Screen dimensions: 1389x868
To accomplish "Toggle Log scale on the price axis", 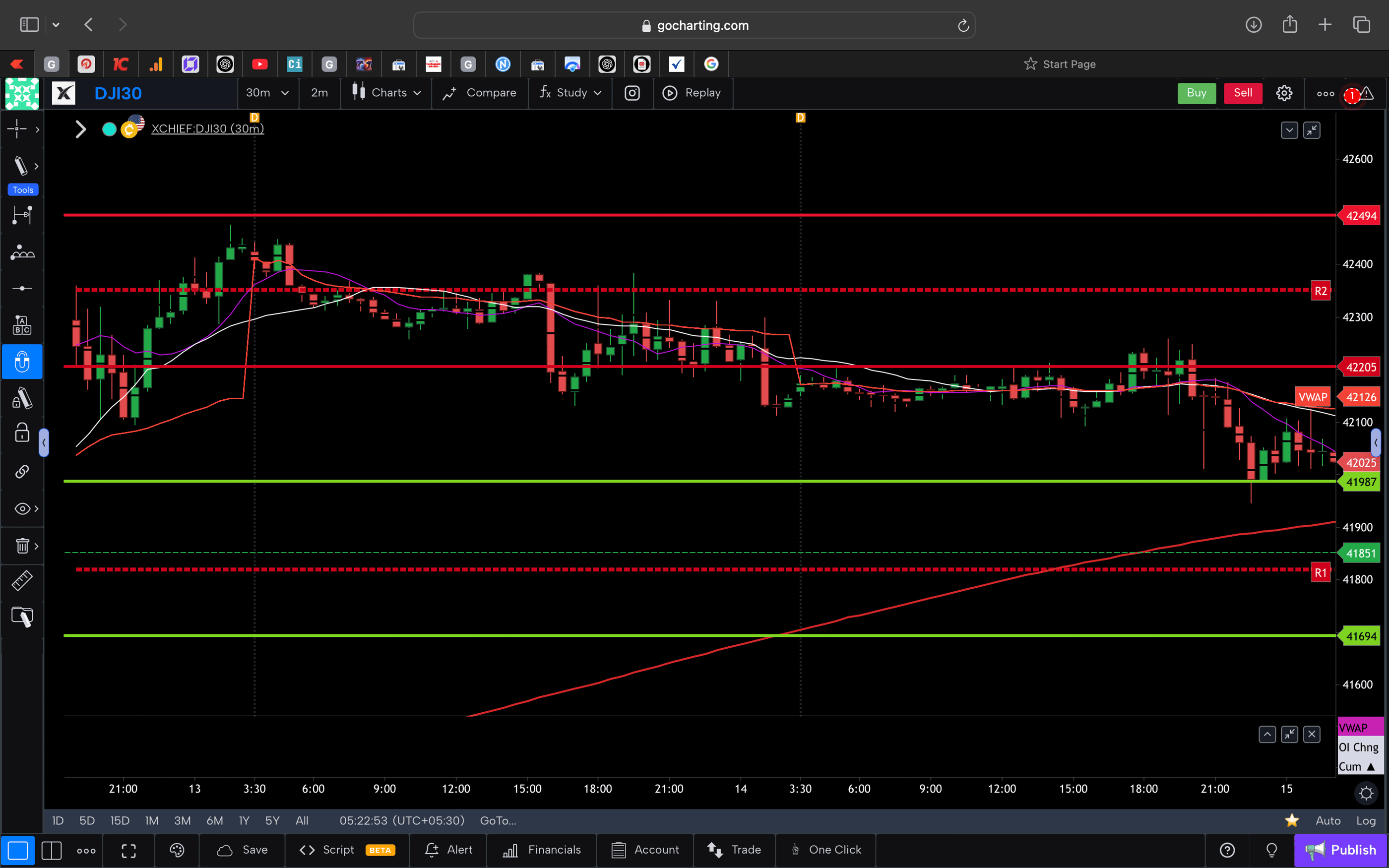I will click(1366, 820).
